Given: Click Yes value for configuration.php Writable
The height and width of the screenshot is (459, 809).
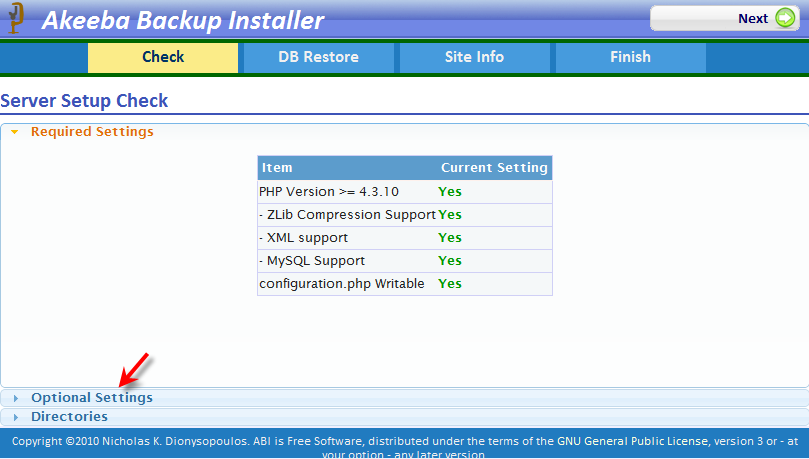Looking at the screenshot, I should pyautogui.click(x=450, y=284).
